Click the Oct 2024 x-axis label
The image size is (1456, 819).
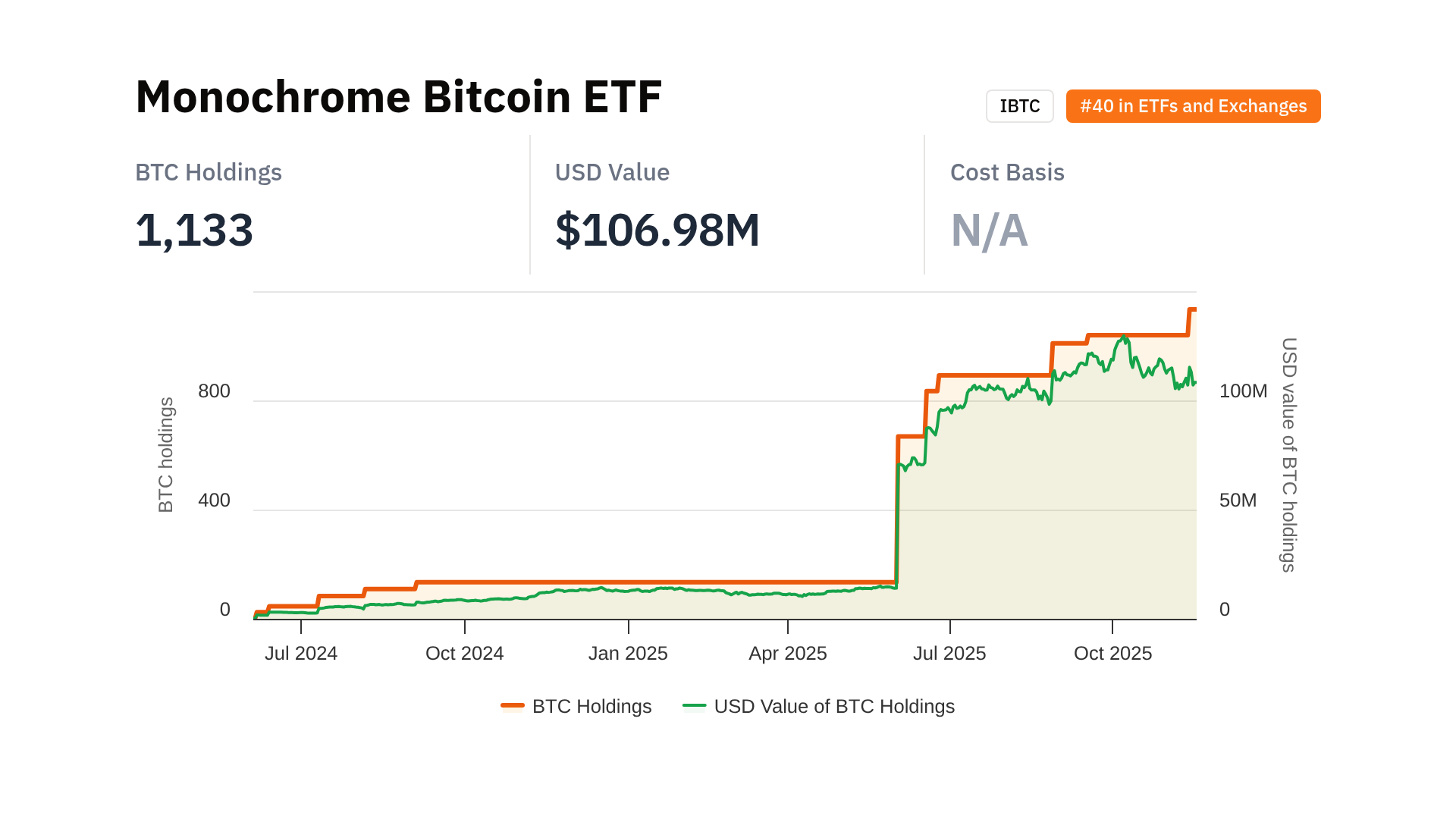(x=464, y=653)
